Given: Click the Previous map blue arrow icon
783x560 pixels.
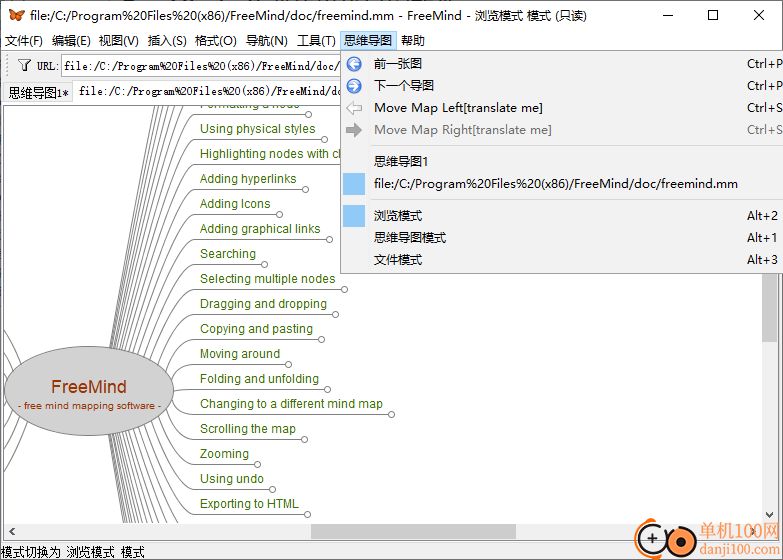Looking at the screenshot, I should click(354, 64).
